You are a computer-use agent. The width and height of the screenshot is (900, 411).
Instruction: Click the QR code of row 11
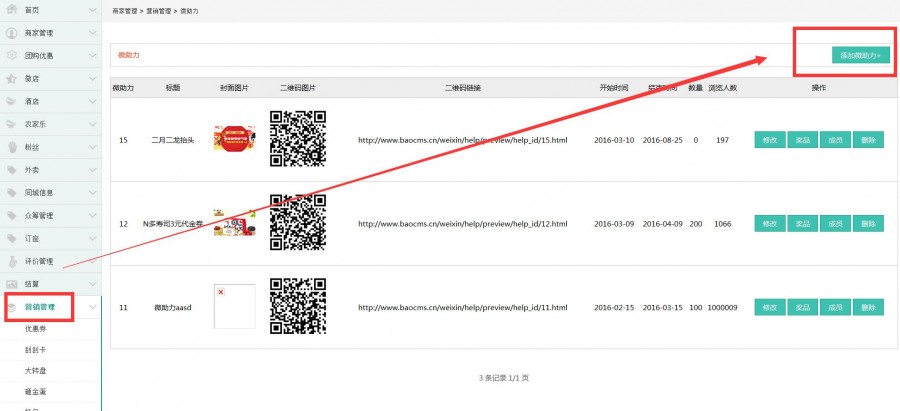(298, 307)
